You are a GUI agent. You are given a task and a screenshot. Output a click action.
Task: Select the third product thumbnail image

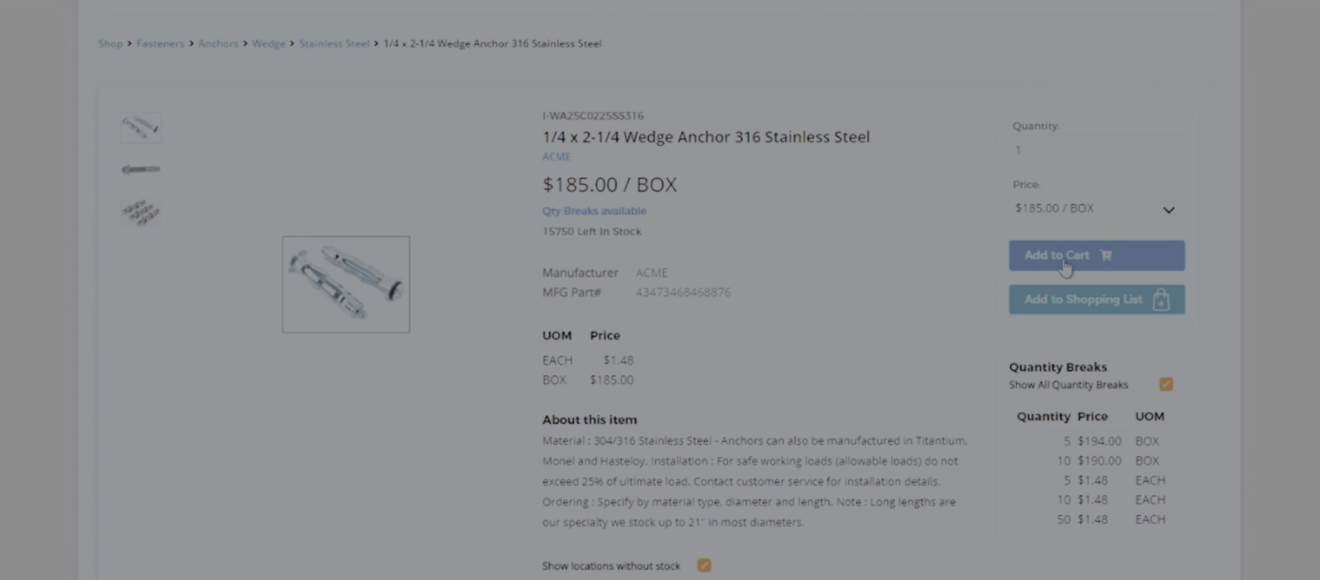[x=140, y=211]
